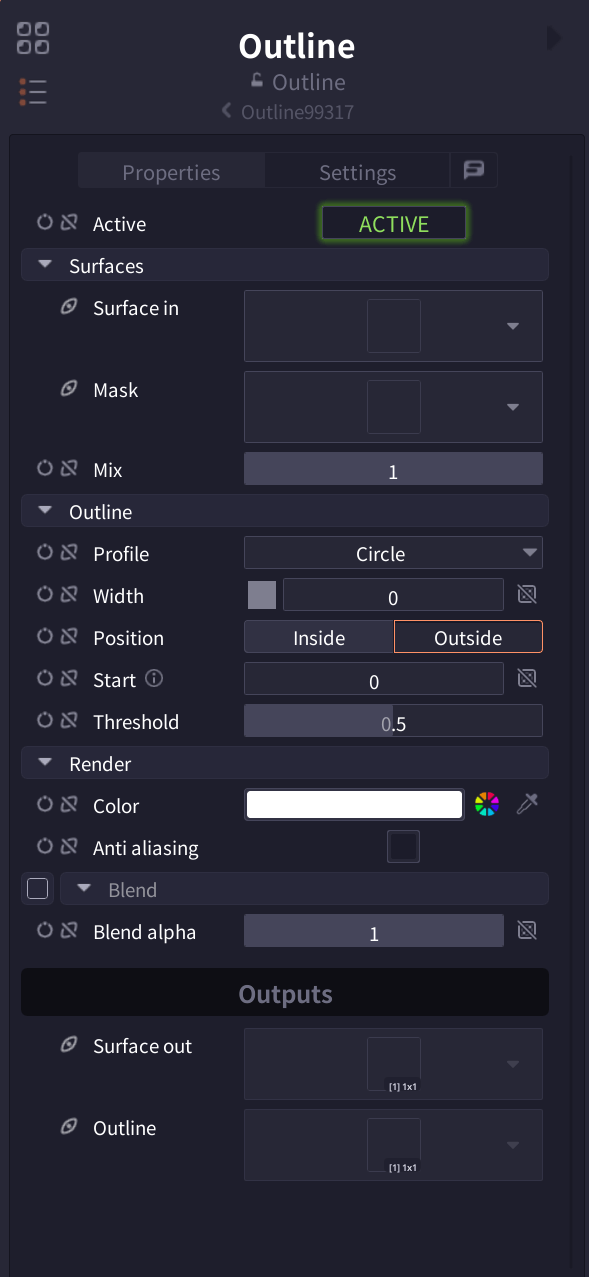The height and width of the screenshot is (1277, 589).
Task: Switch to the Settings tab
Action: (357, 171)
